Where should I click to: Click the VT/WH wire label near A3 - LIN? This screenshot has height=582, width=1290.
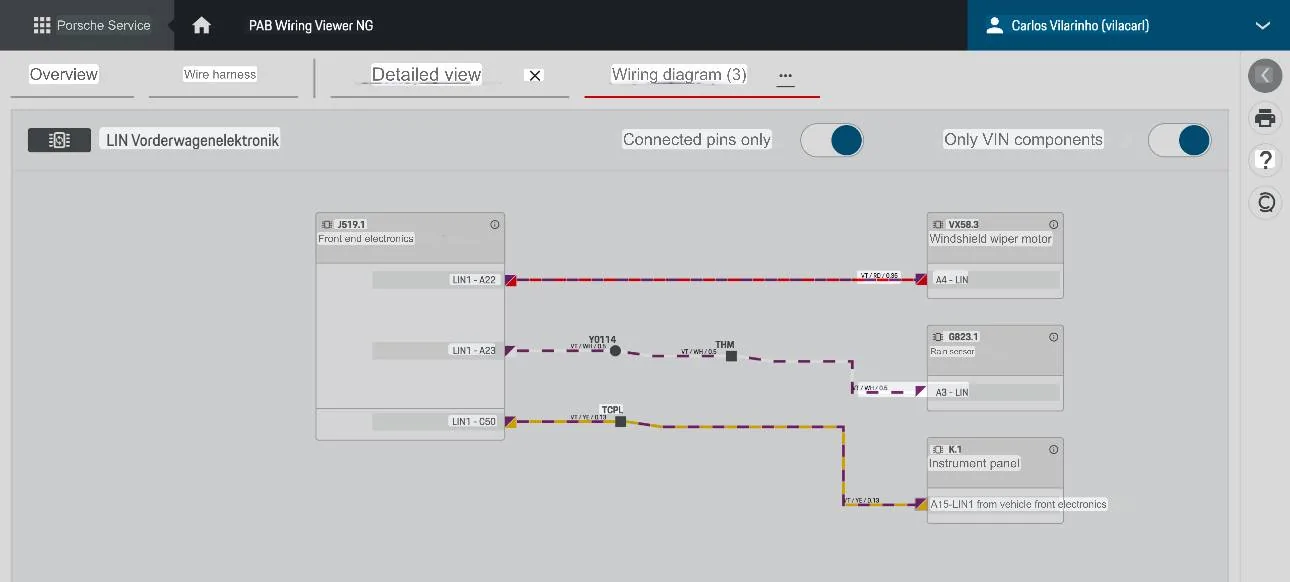coord(869,388)
